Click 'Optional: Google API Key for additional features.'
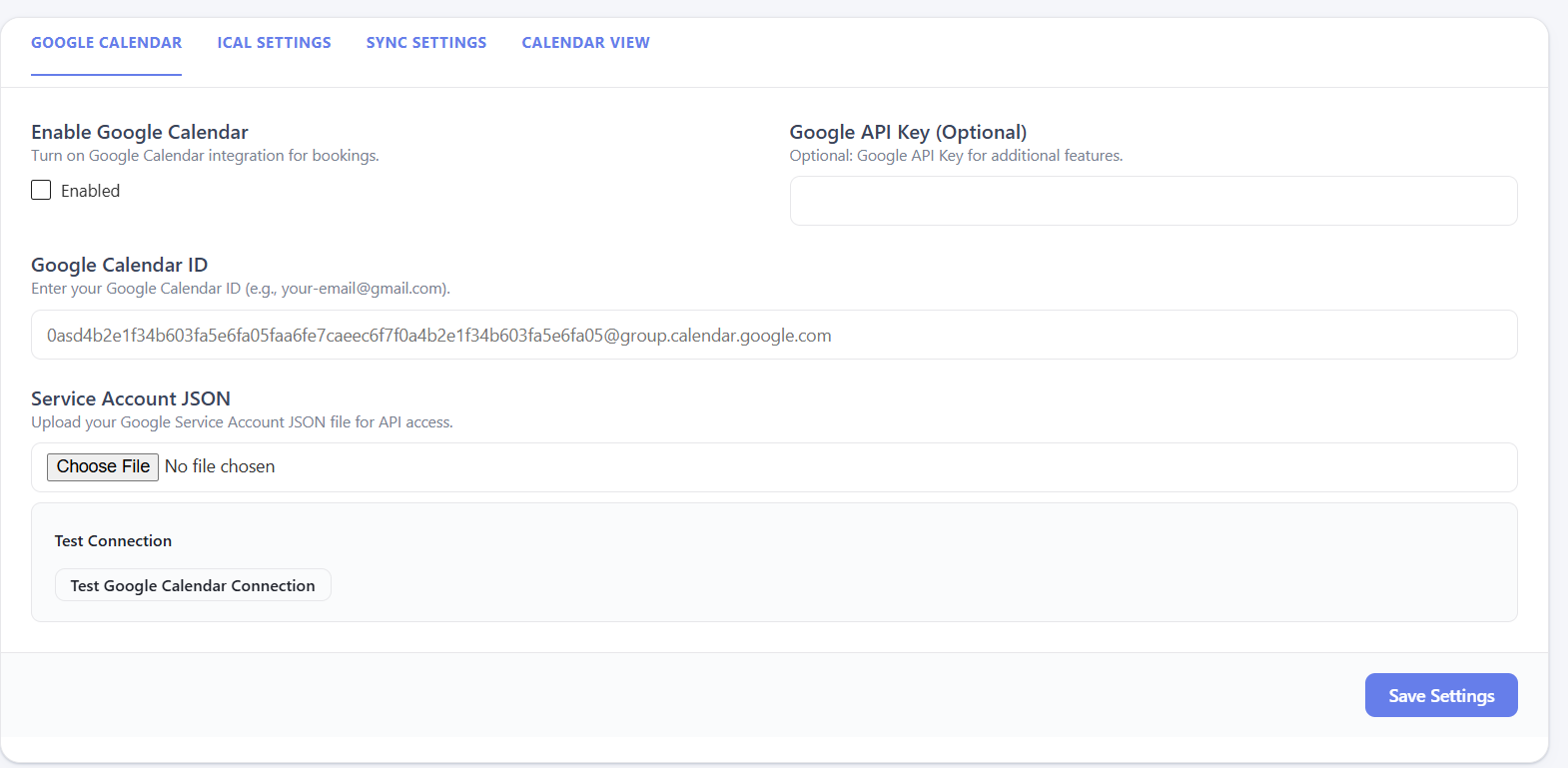This screenshot has height=768, width=1568. tap(956, 156)
